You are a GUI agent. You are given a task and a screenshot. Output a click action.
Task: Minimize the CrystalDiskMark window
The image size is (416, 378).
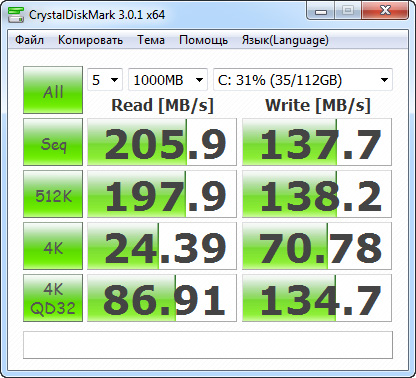coord(321,11)
